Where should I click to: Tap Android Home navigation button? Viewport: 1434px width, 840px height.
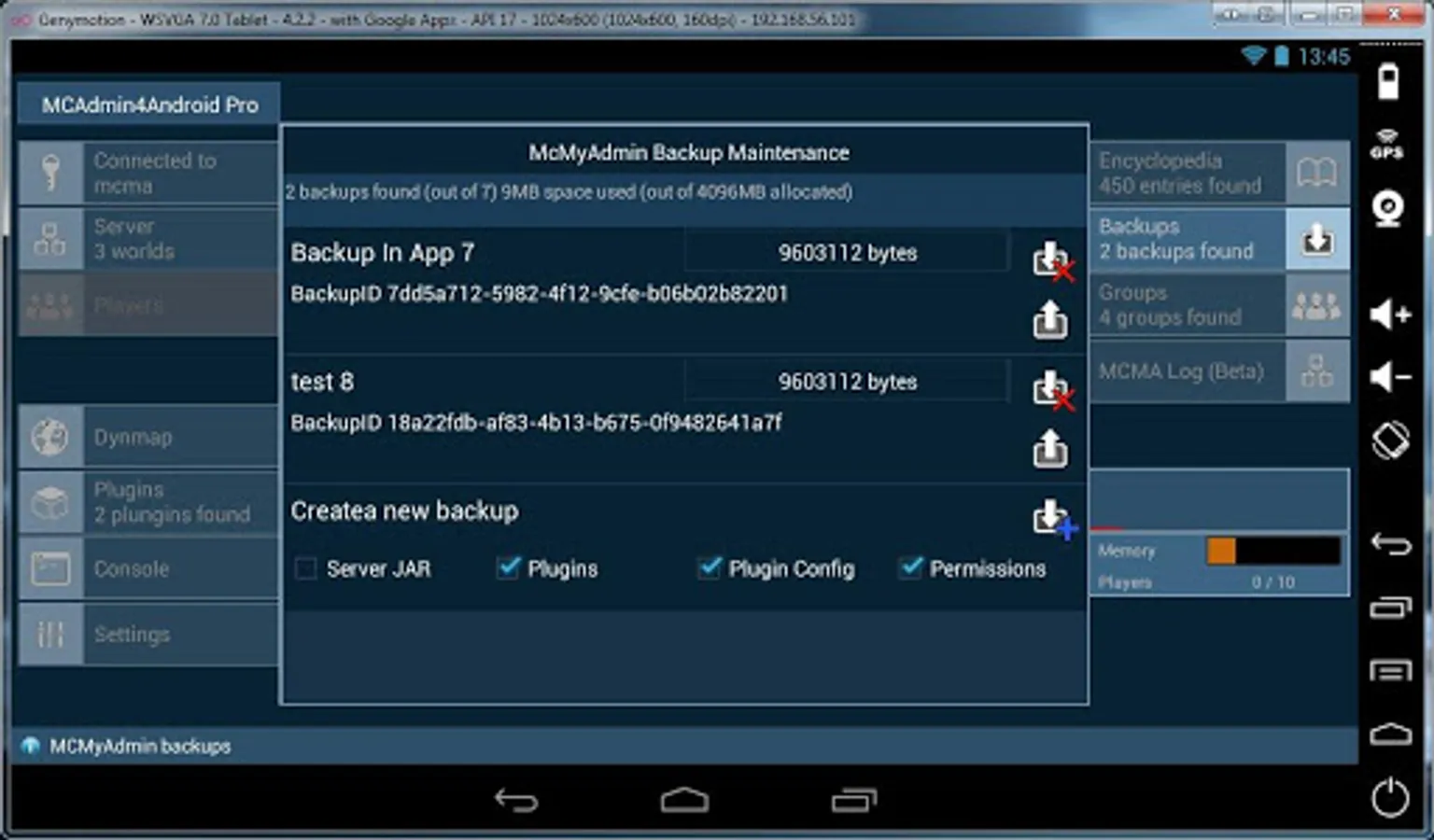pyautogui.click(x=684, y=800)
